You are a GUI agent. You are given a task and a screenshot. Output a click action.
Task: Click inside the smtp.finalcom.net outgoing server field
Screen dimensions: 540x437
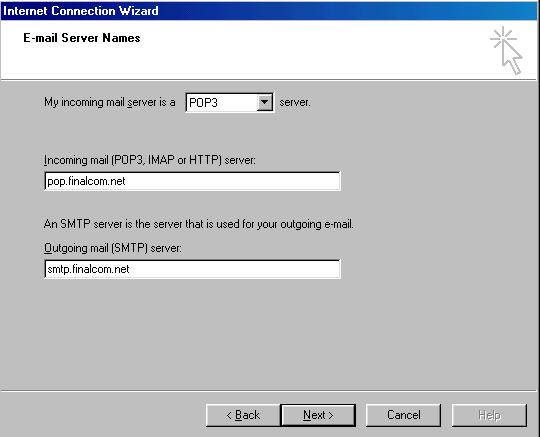(x=193, y=269)
